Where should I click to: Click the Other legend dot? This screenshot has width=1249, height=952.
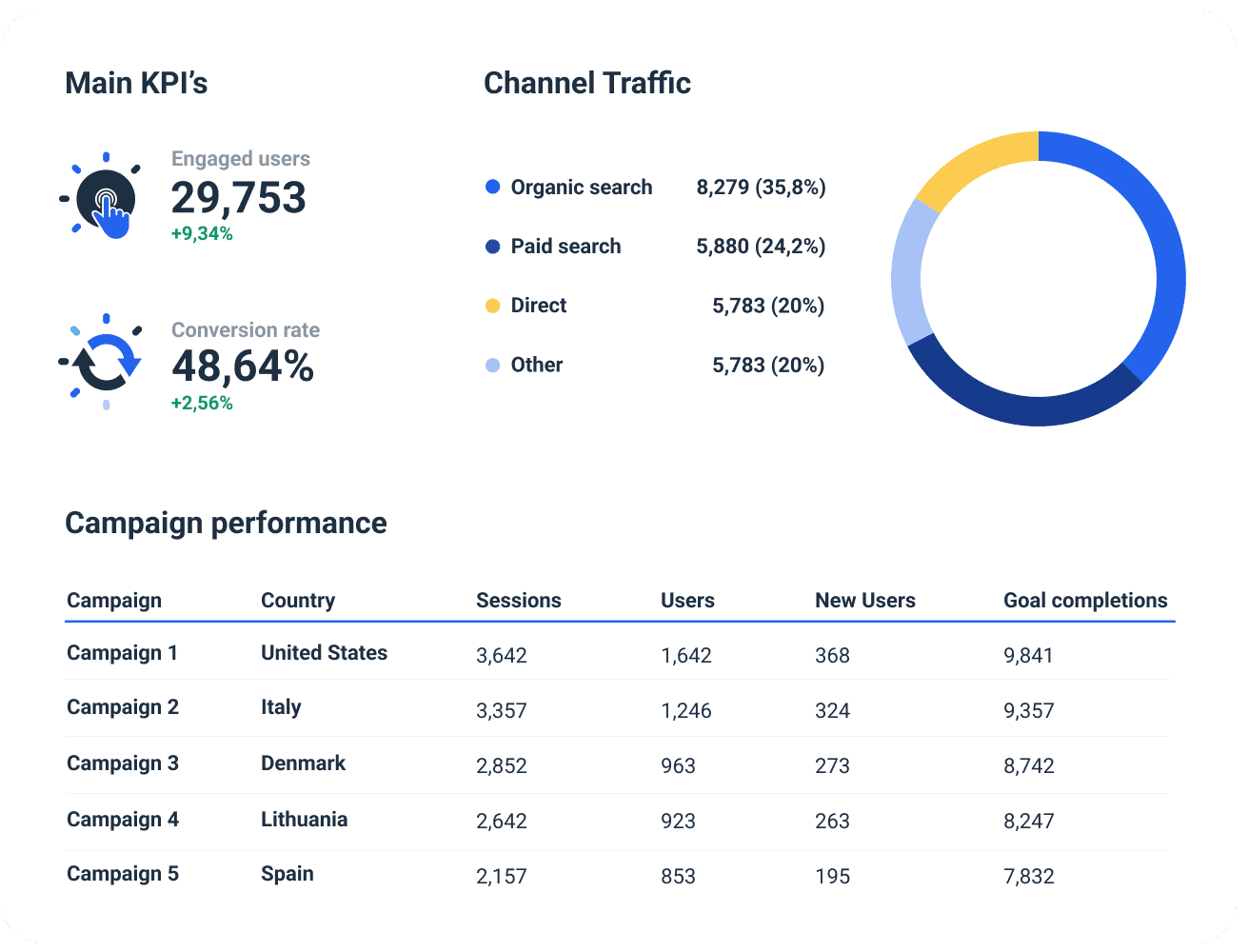pos(491,365)
